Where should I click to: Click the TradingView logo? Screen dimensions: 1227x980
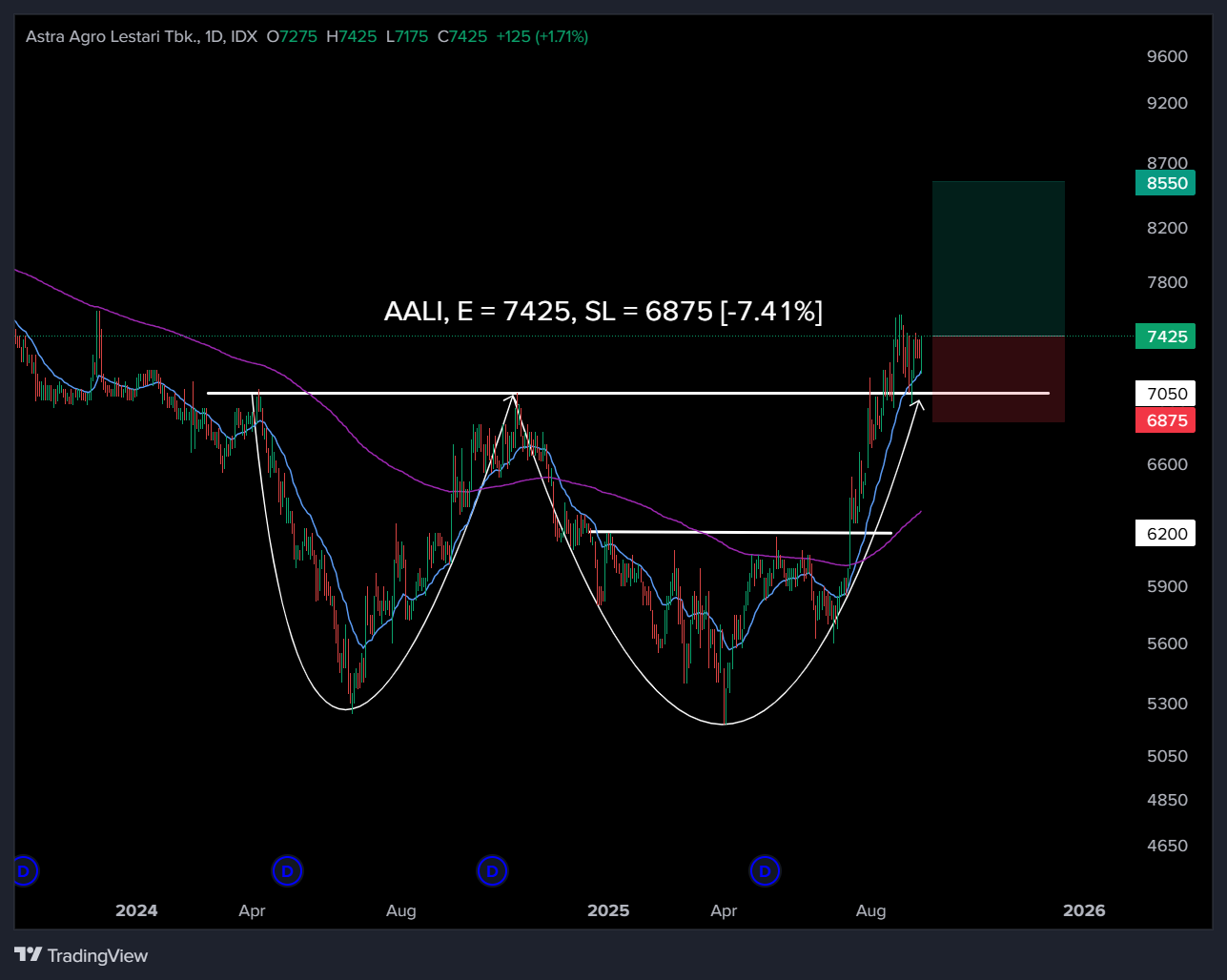tap(81, 955)
